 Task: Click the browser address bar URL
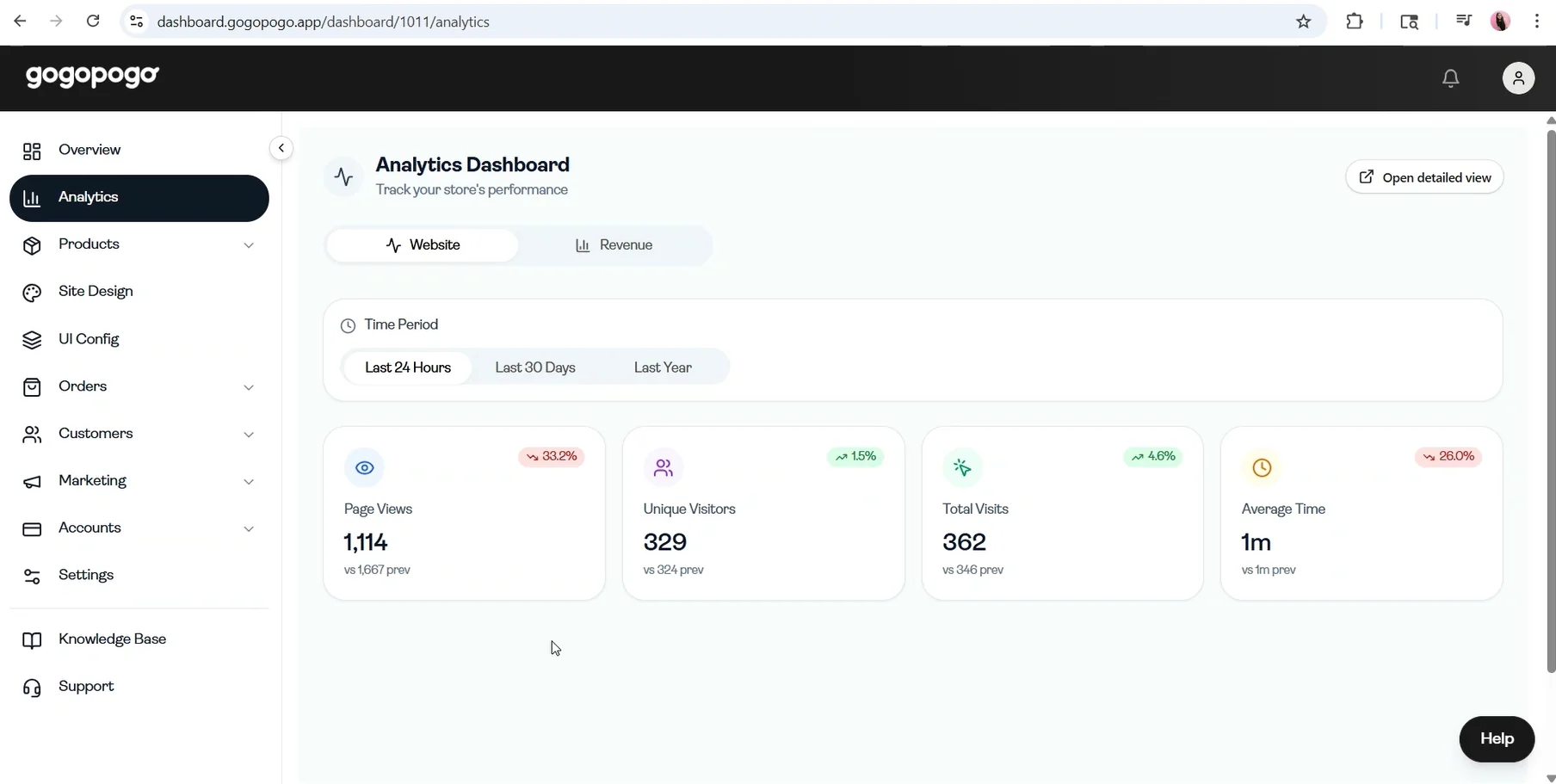coord(324,22)
